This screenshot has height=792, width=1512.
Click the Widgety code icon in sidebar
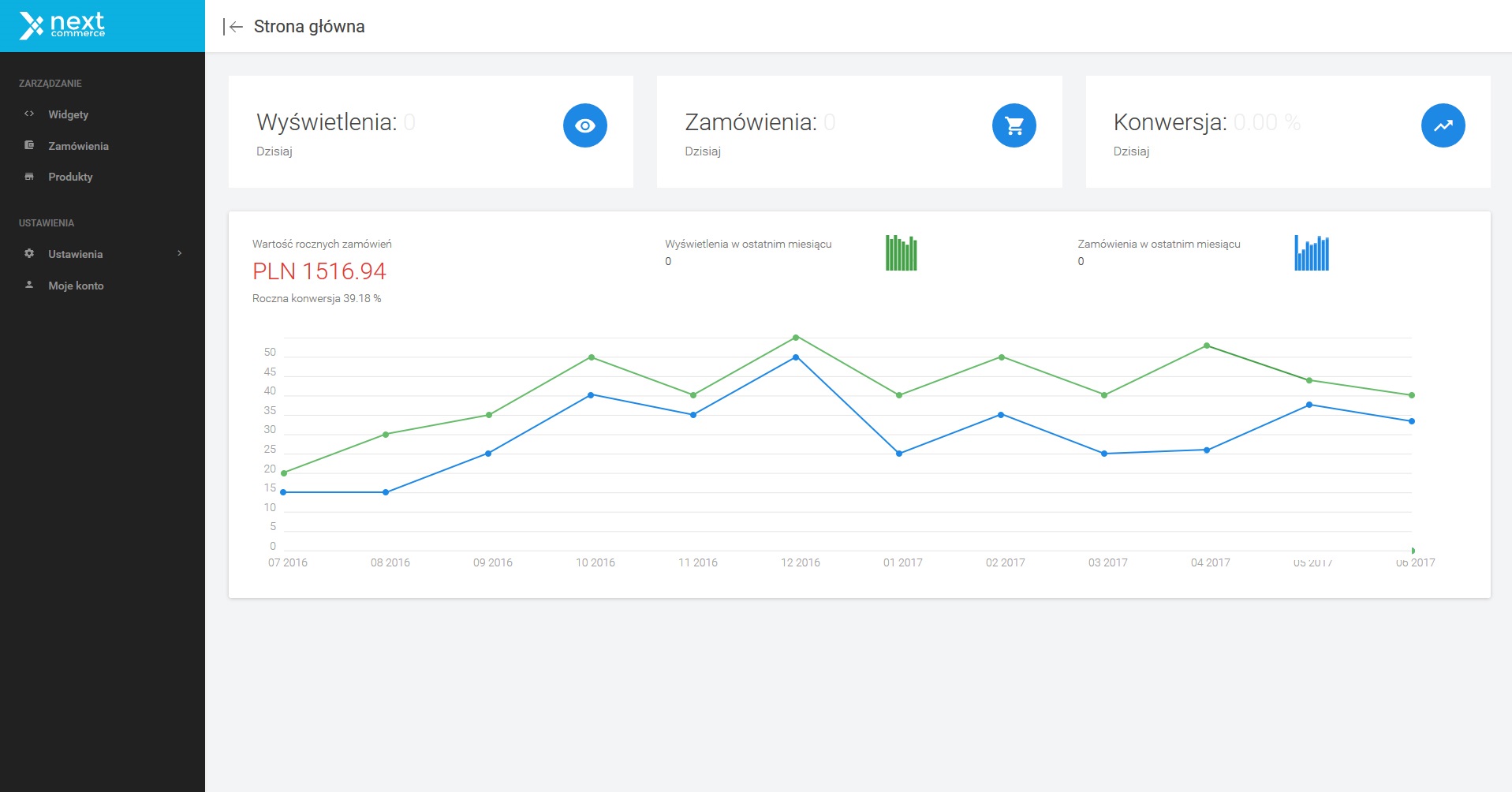click(x=29, y=114)
